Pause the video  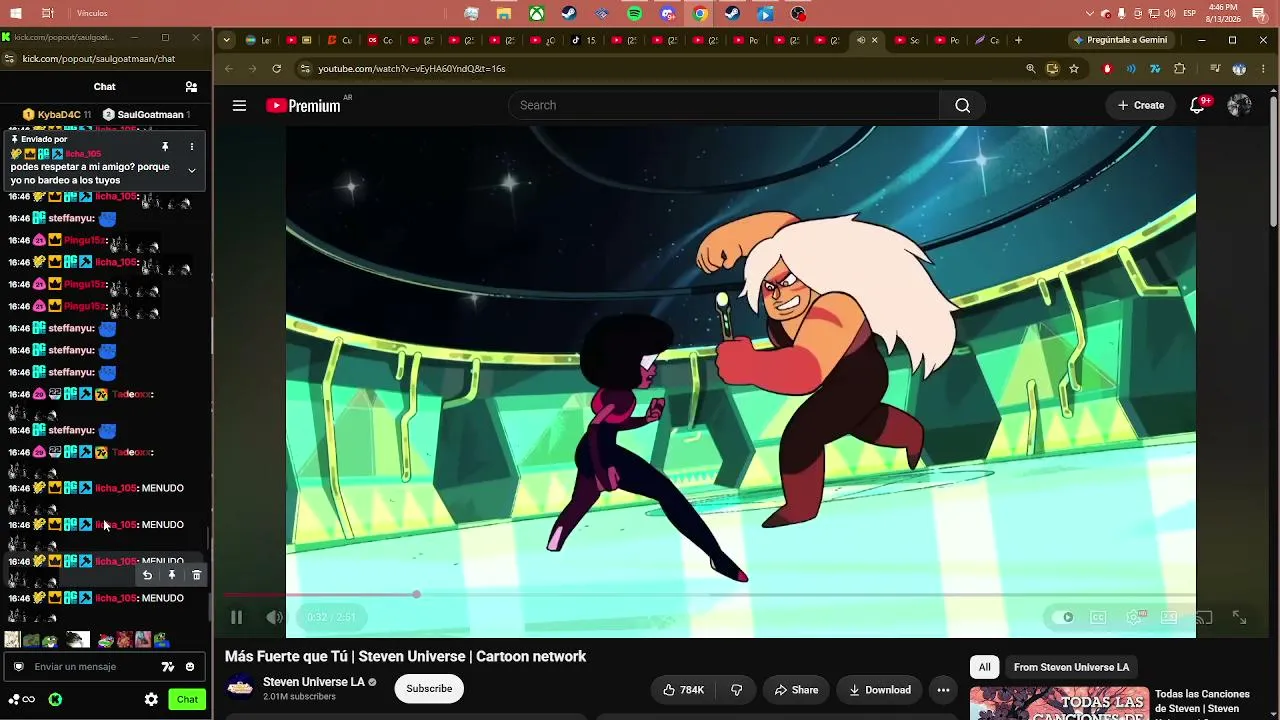click(236, 617)
